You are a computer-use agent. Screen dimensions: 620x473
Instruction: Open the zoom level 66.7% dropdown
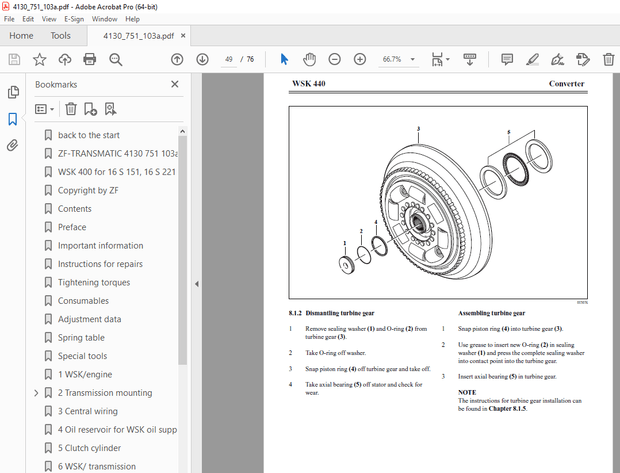(x=413, y=59)
